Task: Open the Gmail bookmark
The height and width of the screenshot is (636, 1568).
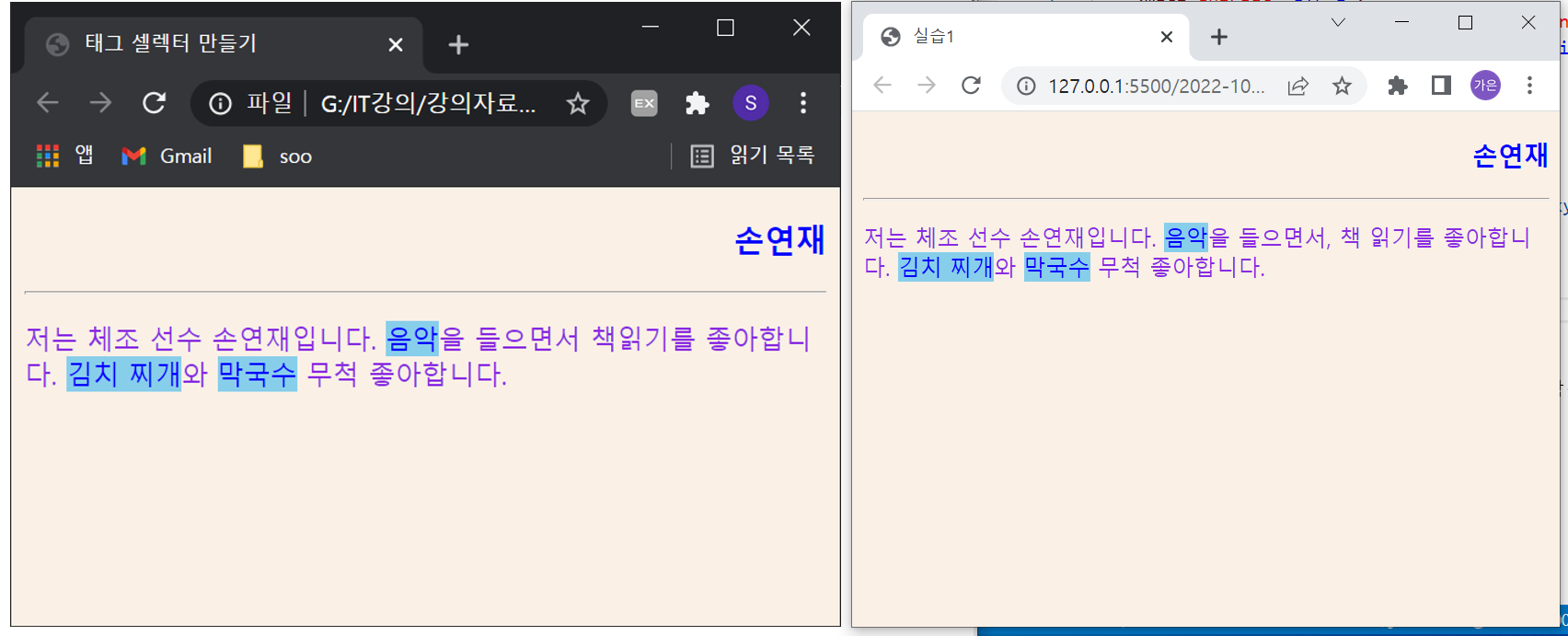Action: [167, 156]
